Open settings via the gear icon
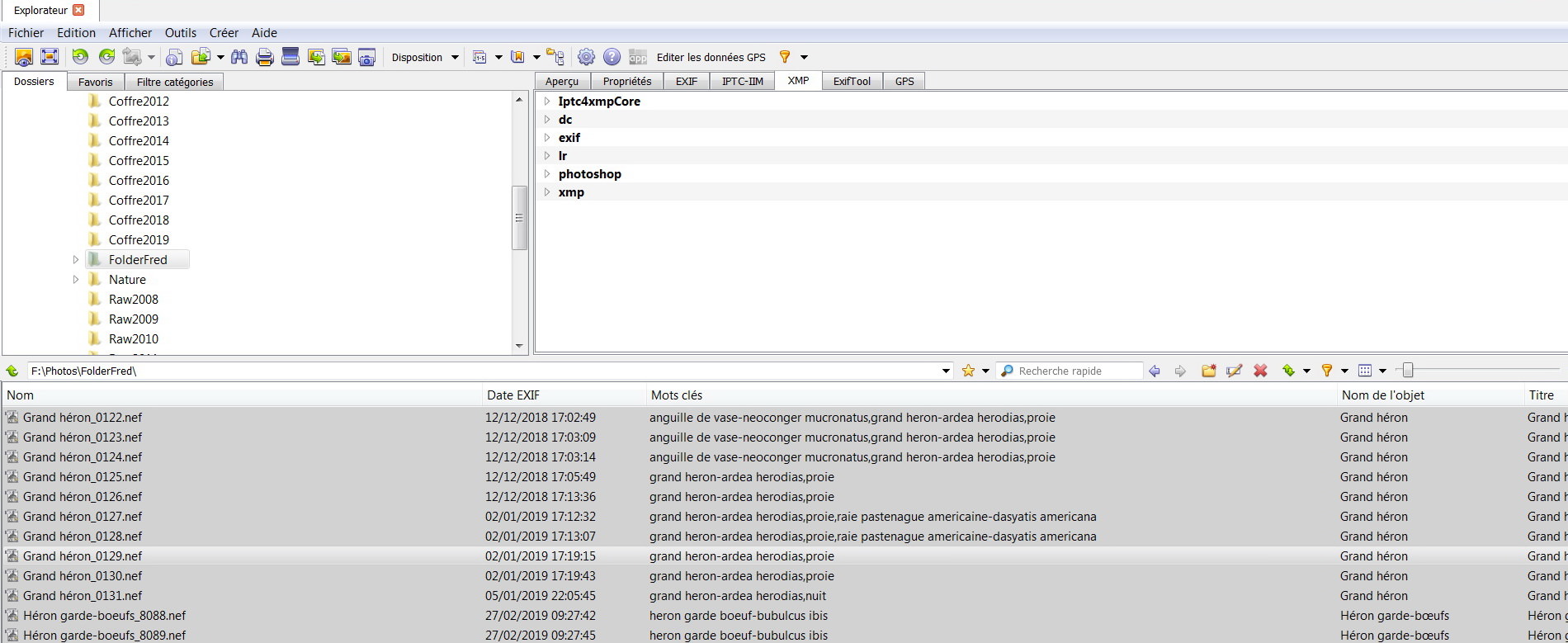Viewport: 1568px width, 643px height. pos(586,57)
